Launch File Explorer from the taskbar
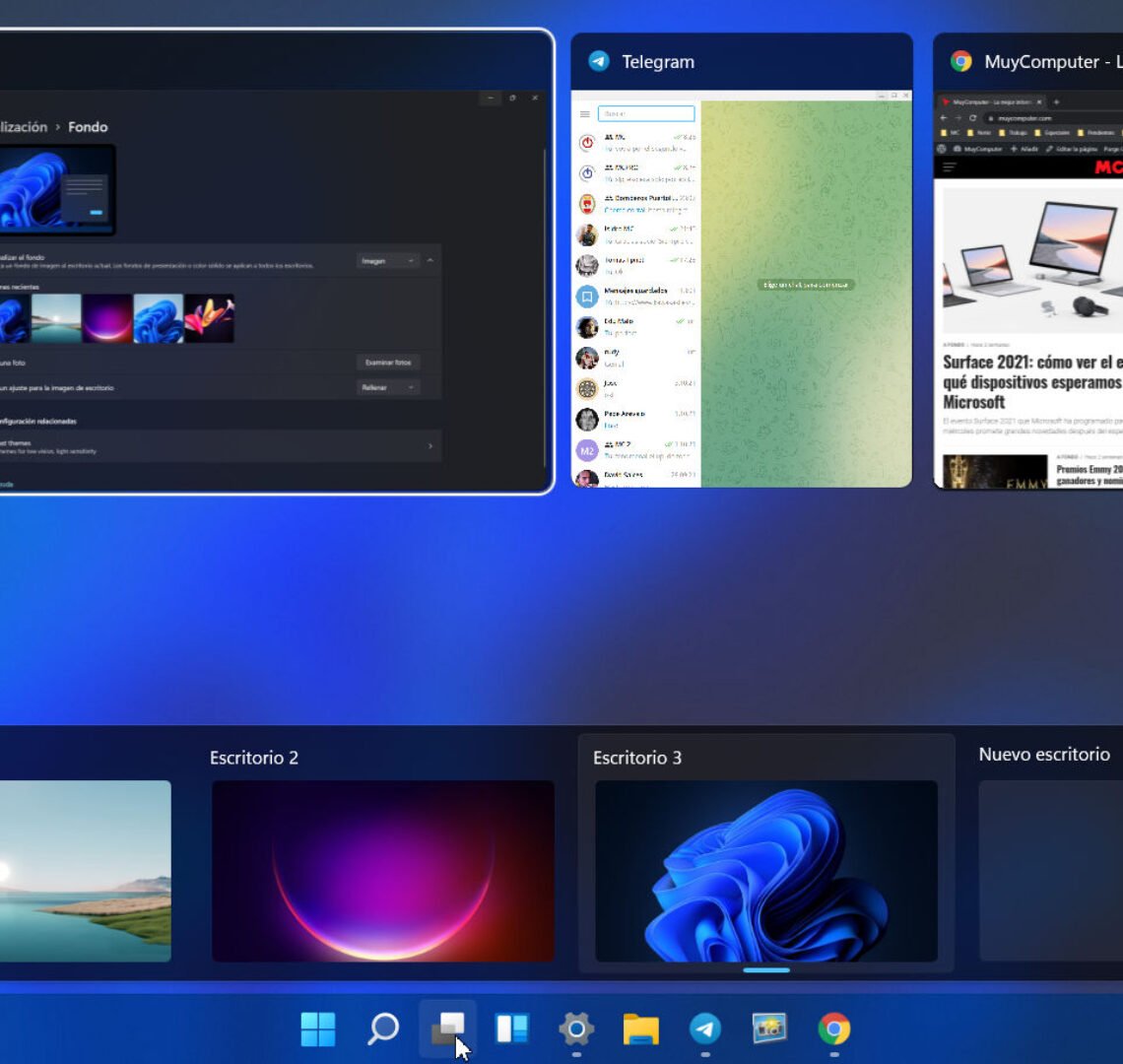Screen dimensions: 1123x1064 coord(641,1030)
